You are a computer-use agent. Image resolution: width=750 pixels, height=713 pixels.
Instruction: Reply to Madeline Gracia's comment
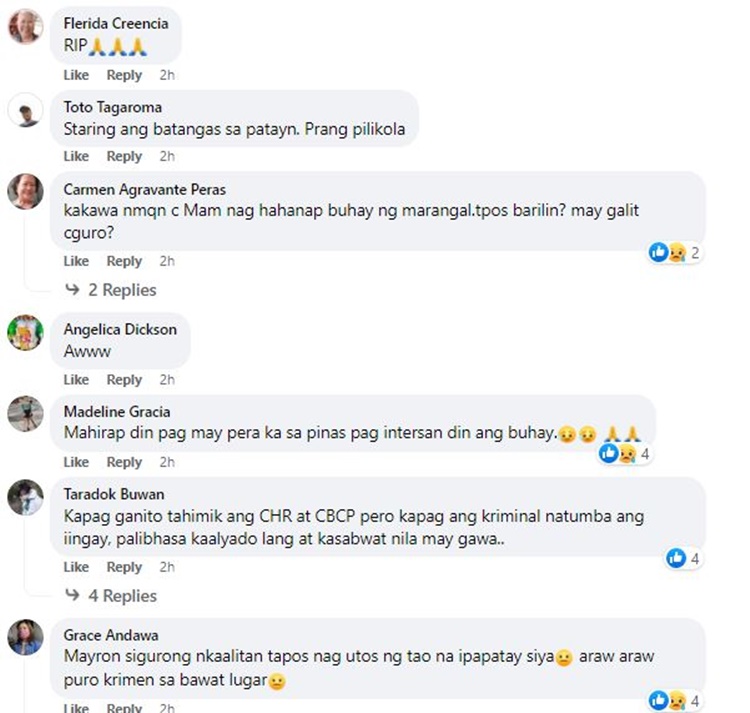(124, 462)
